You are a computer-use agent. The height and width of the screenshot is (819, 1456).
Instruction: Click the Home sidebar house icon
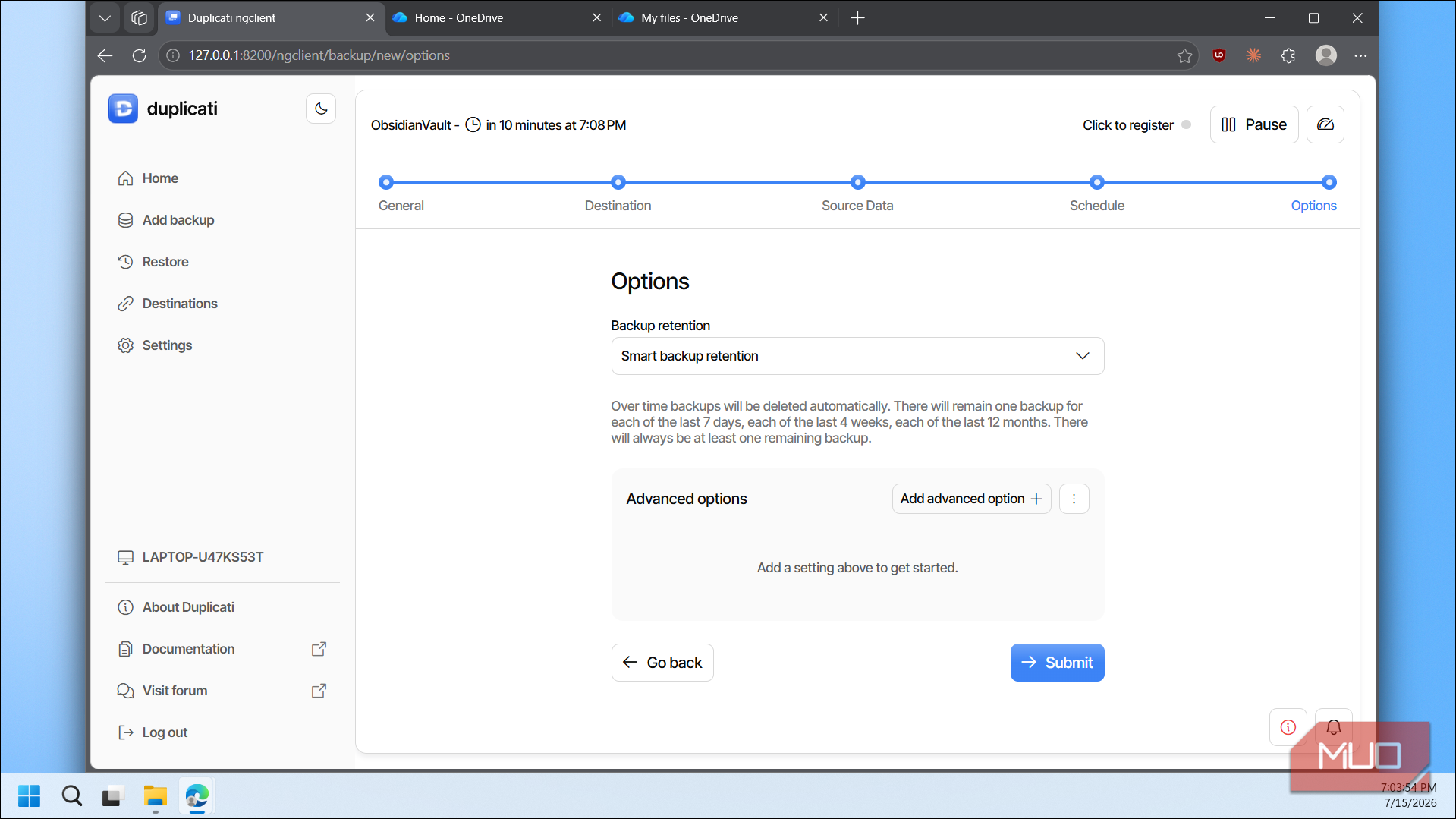tap(125, 178)
